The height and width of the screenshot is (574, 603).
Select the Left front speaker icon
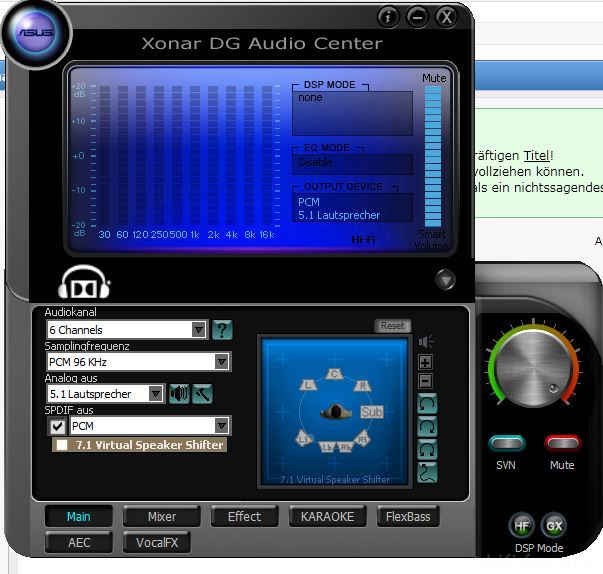point(308,384)
